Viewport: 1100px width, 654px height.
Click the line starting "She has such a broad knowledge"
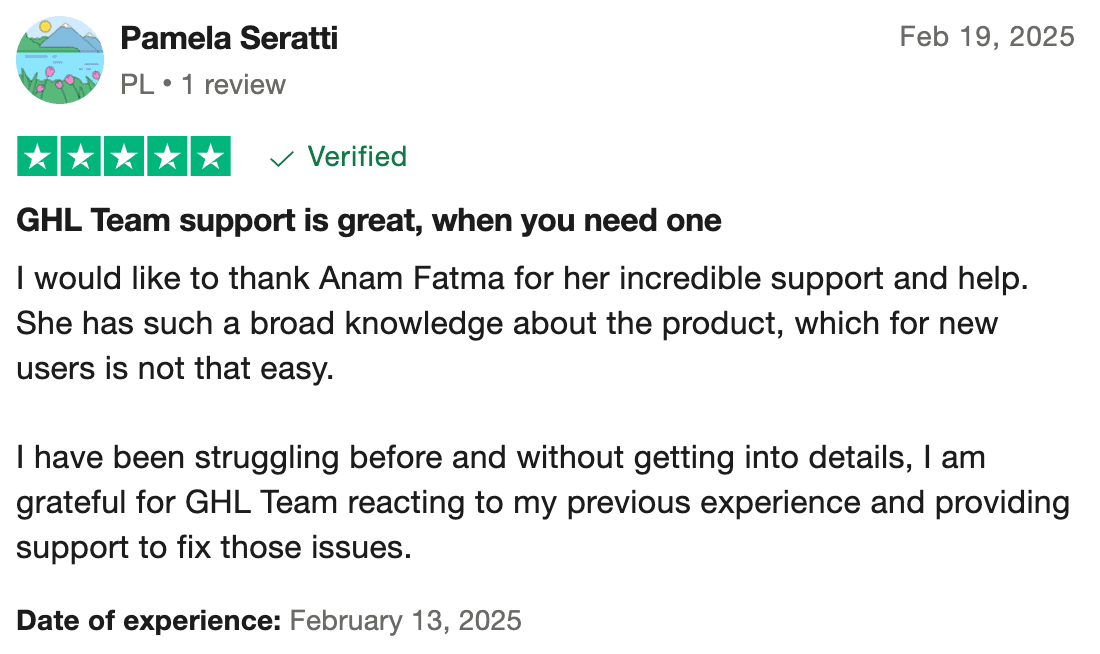tap(507, 324)
